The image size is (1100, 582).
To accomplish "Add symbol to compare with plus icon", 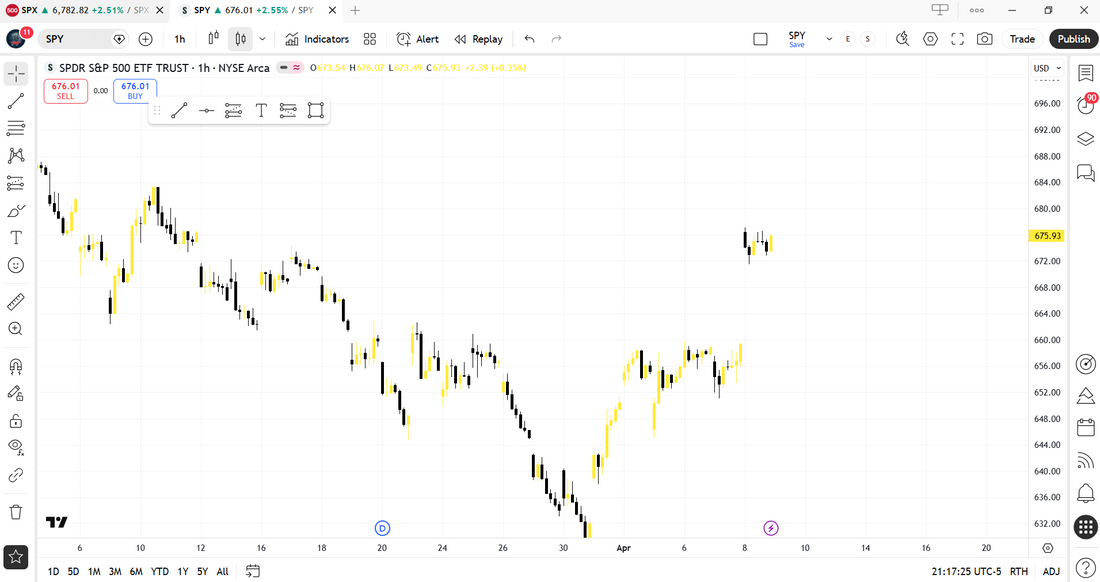I will (x=145, y=39).
